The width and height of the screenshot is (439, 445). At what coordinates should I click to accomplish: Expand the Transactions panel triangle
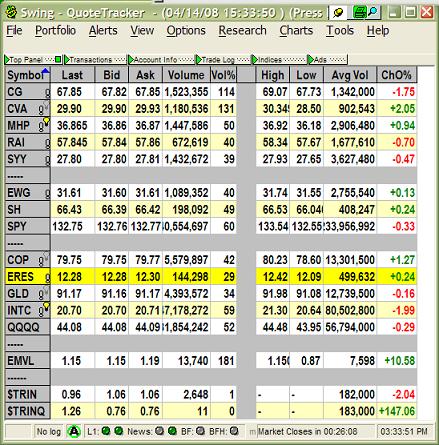(67, 60)
